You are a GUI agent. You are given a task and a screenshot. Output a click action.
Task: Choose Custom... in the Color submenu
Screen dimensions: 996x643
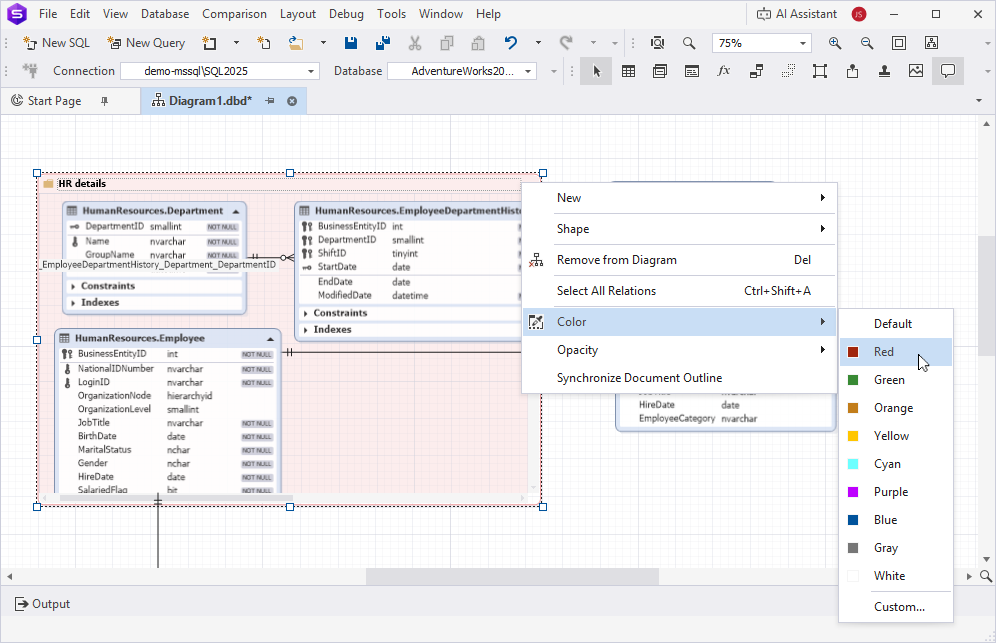click(x=896, y=607)
